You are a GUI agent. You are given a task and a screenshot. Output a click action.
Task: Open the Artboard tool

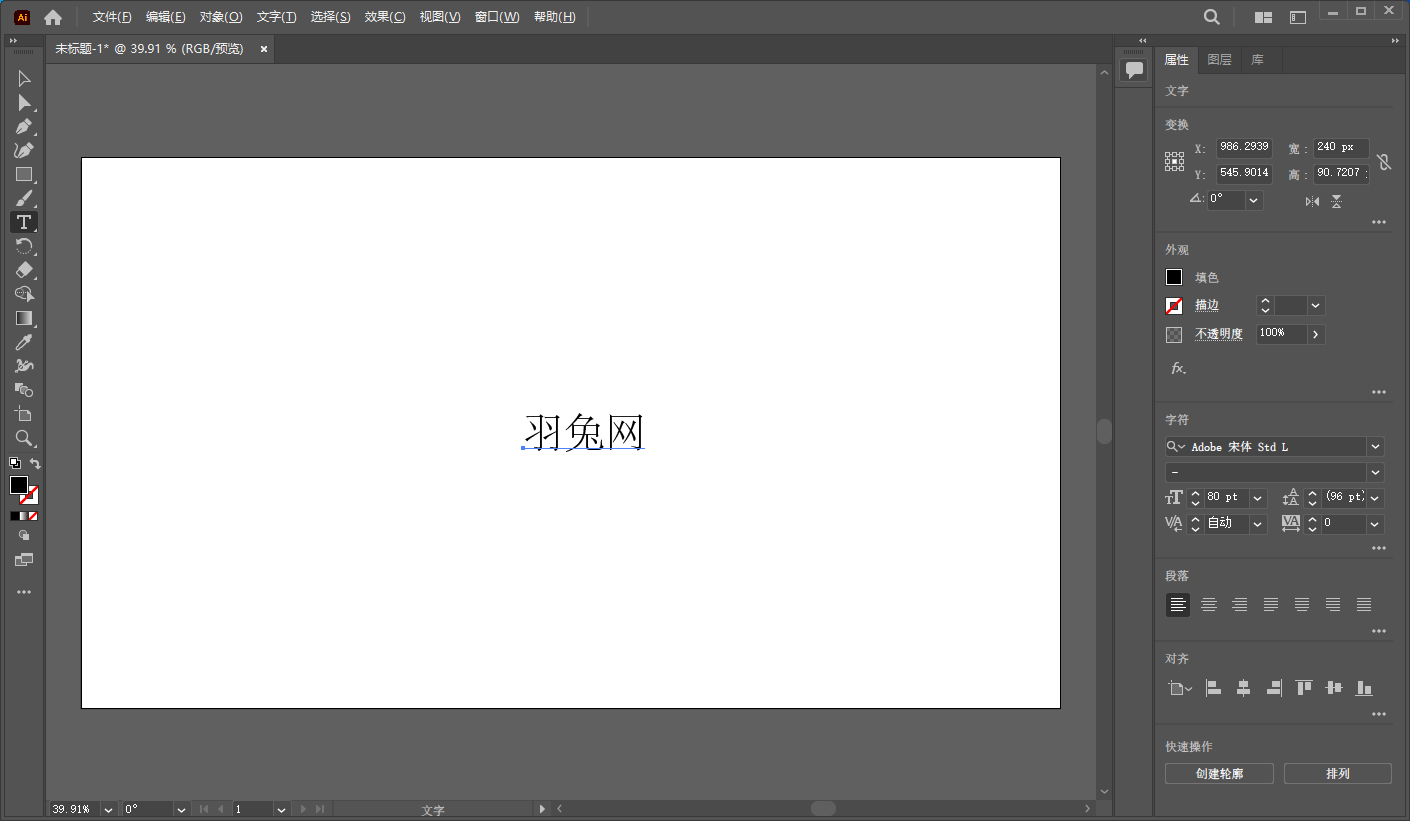click(24, 414)
